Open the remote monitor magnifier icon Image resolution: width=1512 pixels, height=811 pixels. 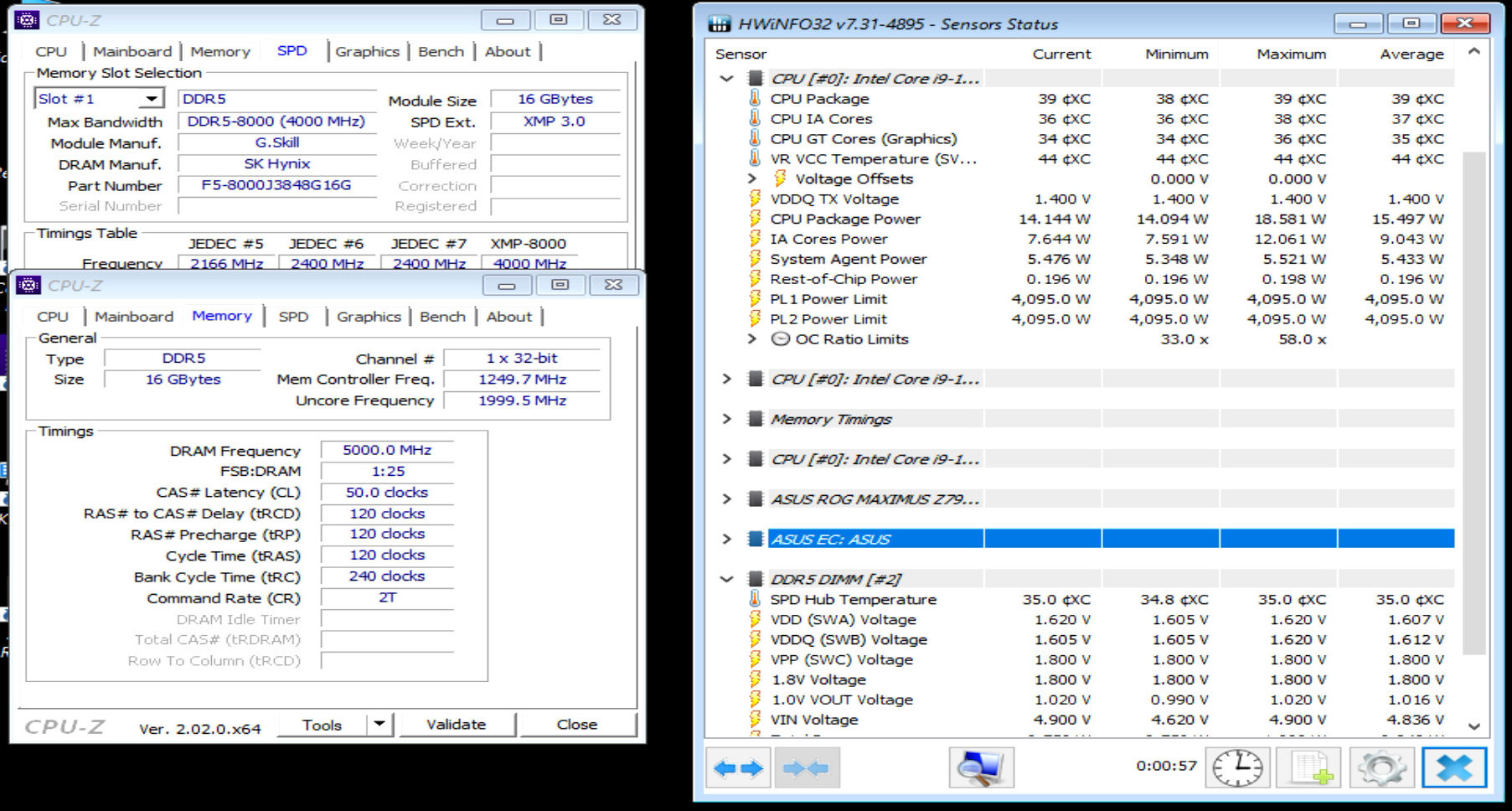(981, 767)
